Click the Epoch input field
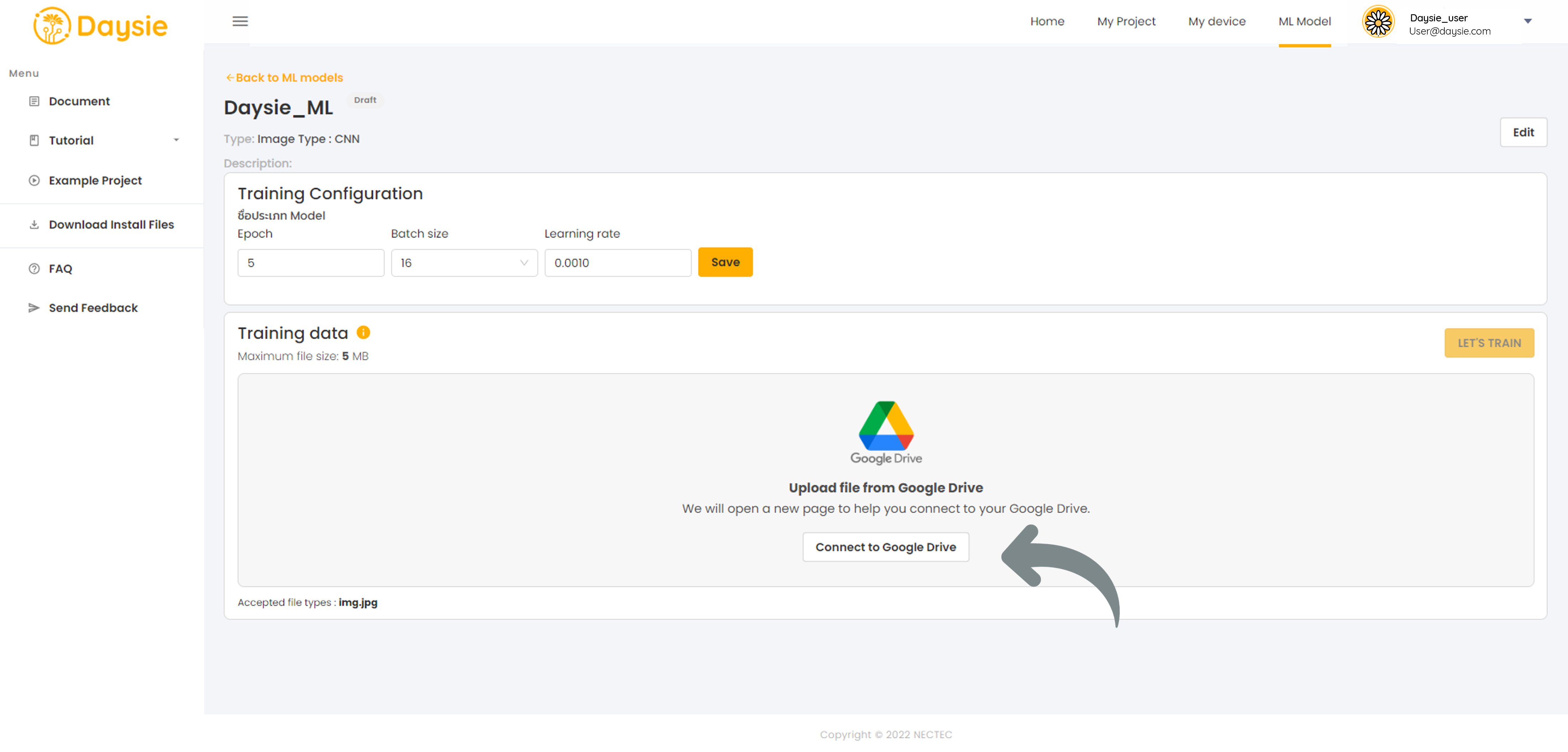1568x752 pixels. coord(310,263)
